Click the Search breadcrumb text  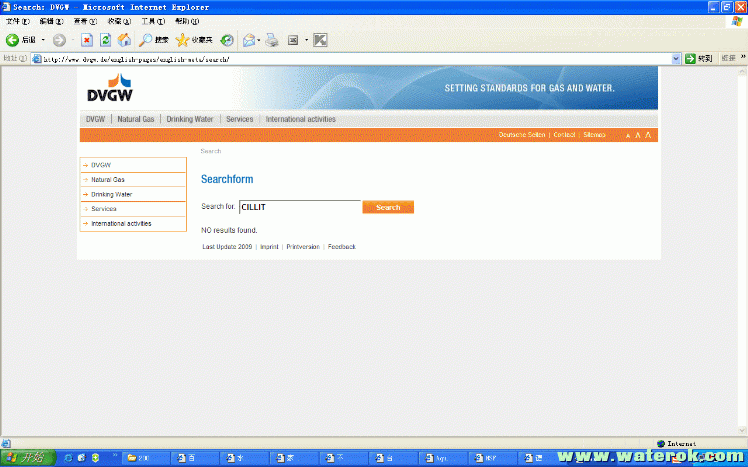(x=210, y=151)
